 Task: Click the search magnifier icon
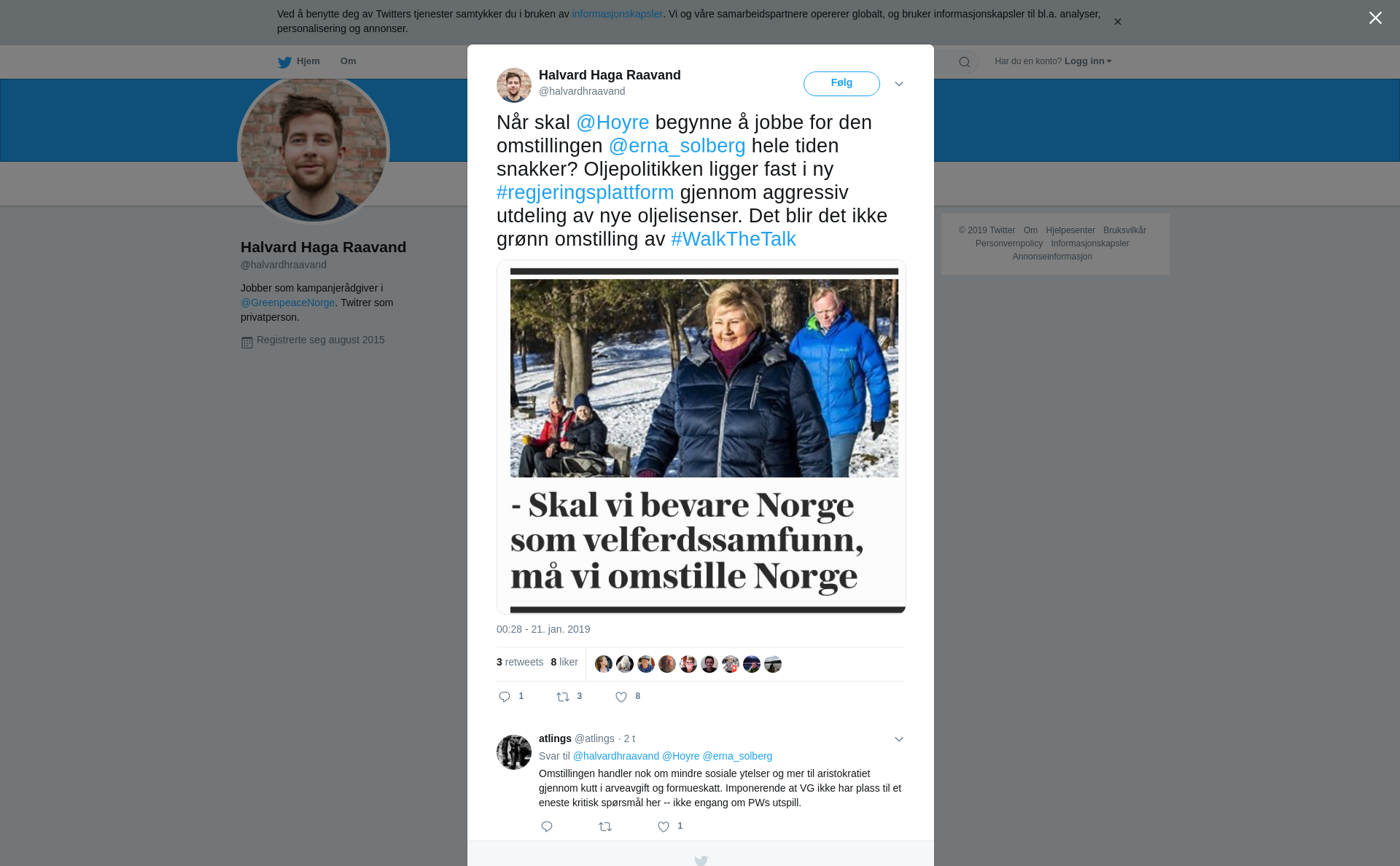pos(965,62)
